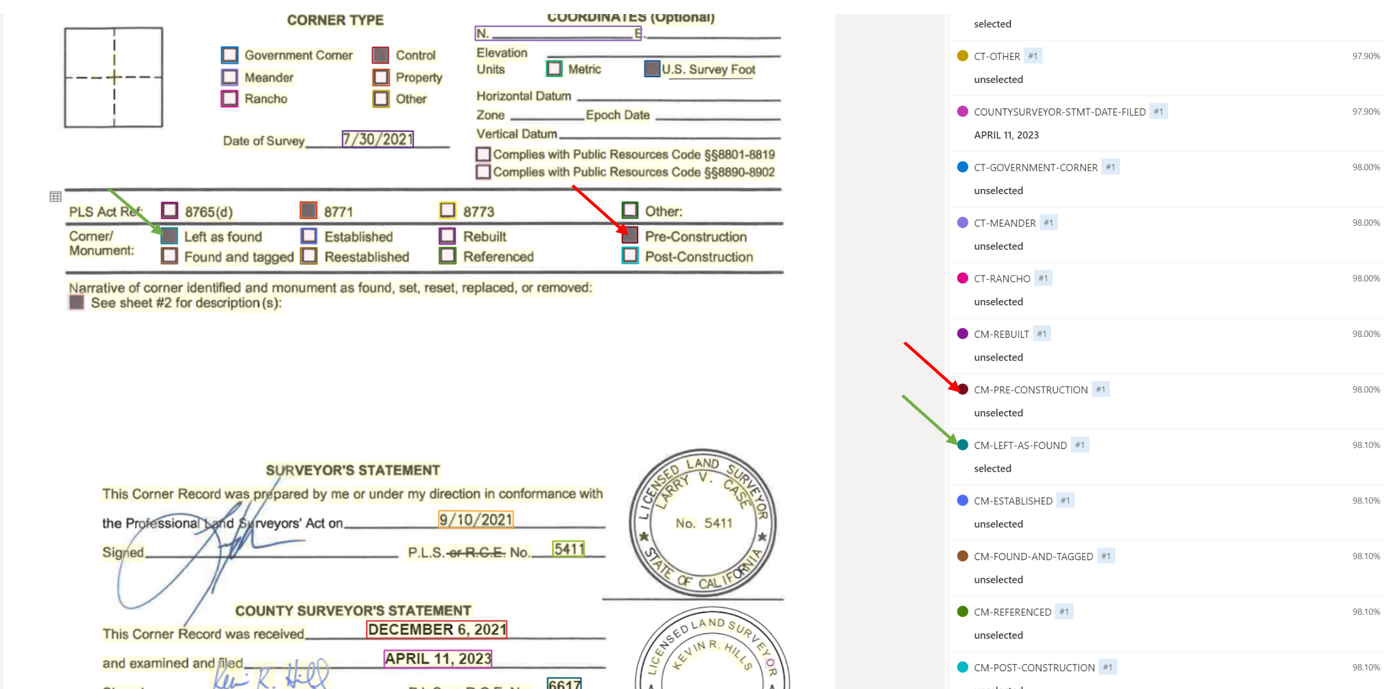The width and height of the screenshot is (1392, 689).
Task: Click the 8771 PLS Act Ref checkbox
Action: [x=309, y=211]
